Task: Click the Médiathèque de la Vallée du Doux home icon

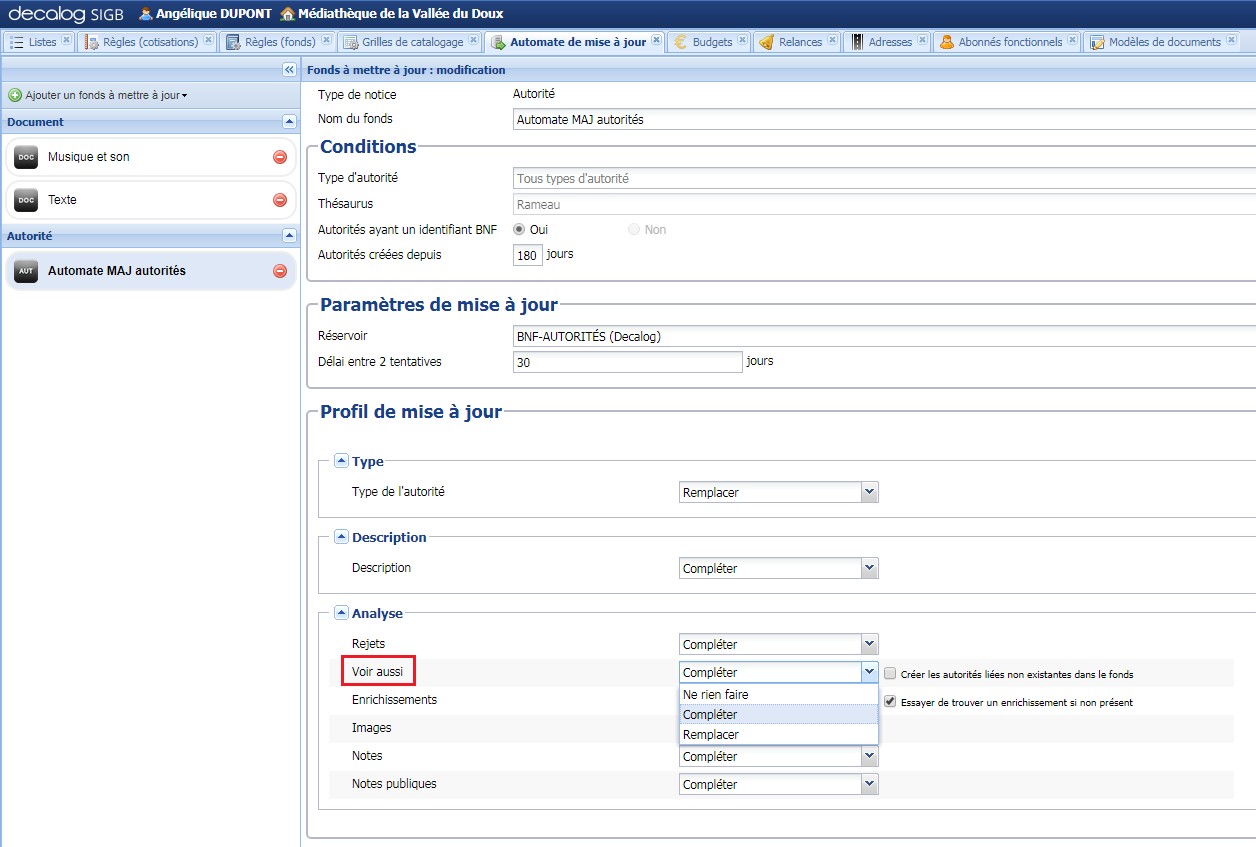Action: tap(286, 14)
